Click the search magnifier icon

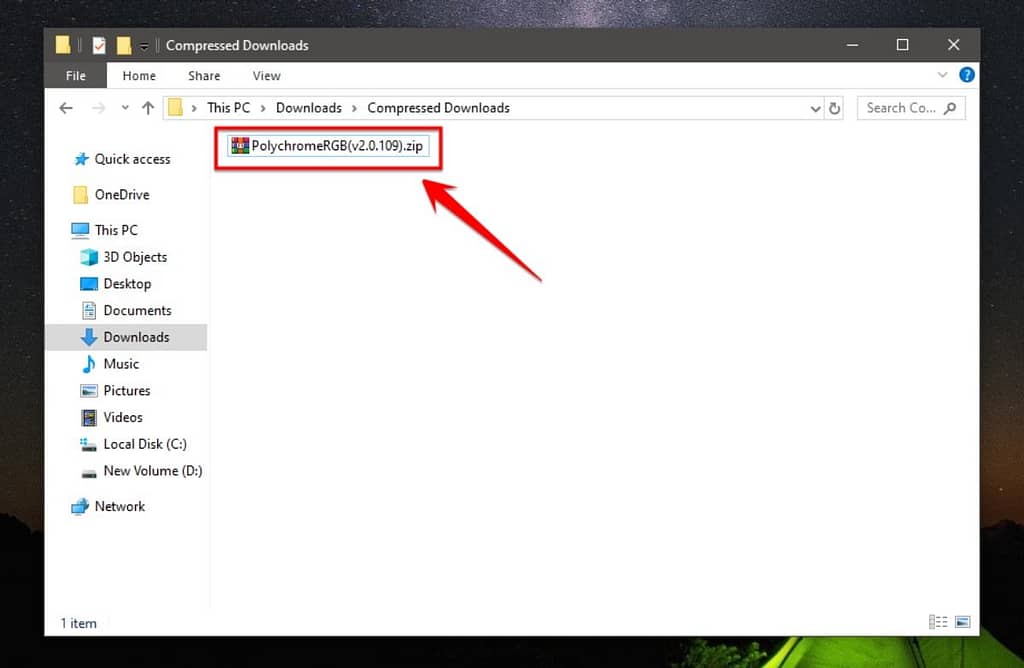(951, 108)
